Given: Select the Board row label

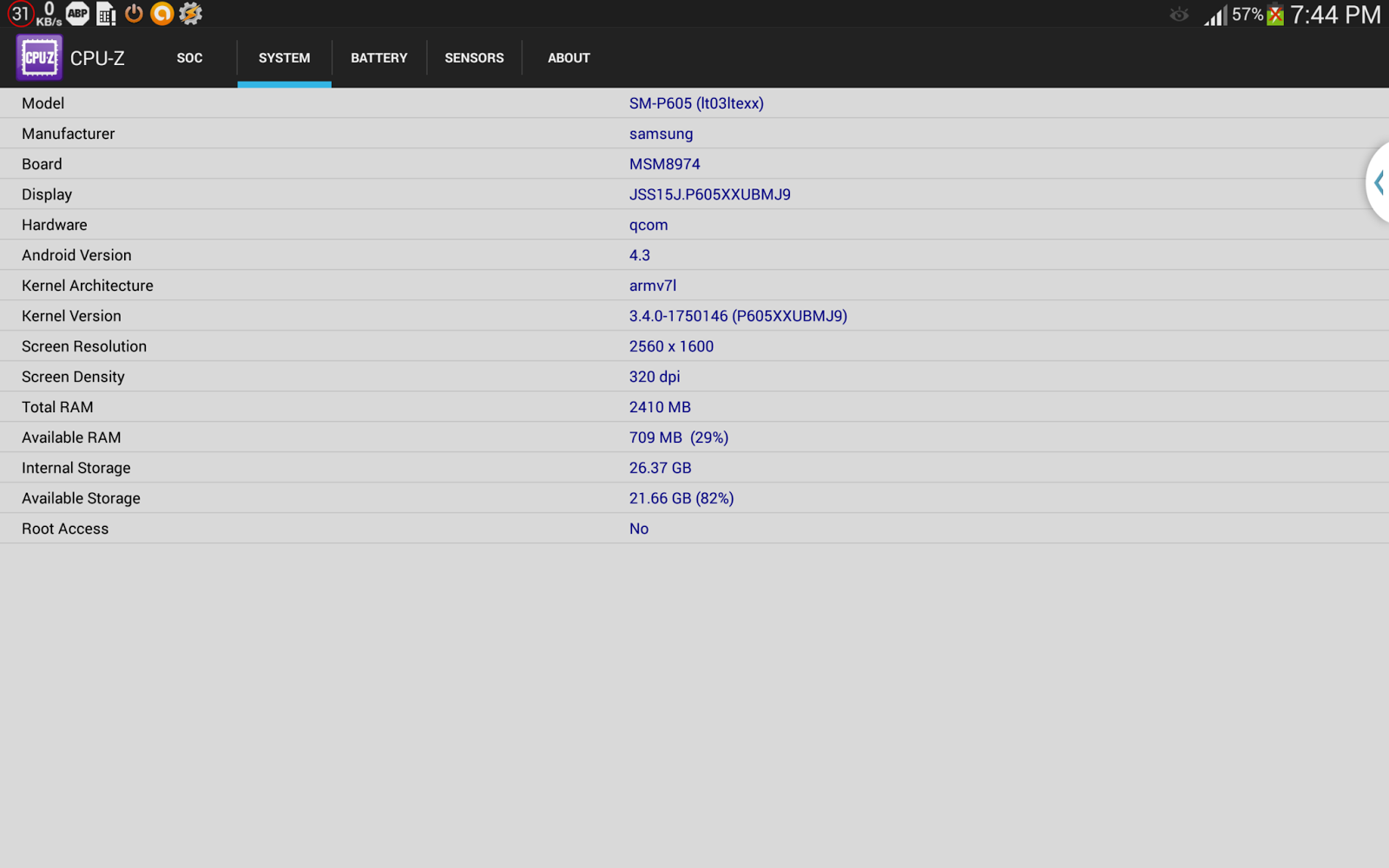Looking at the screenshot, I should point(42,164).
